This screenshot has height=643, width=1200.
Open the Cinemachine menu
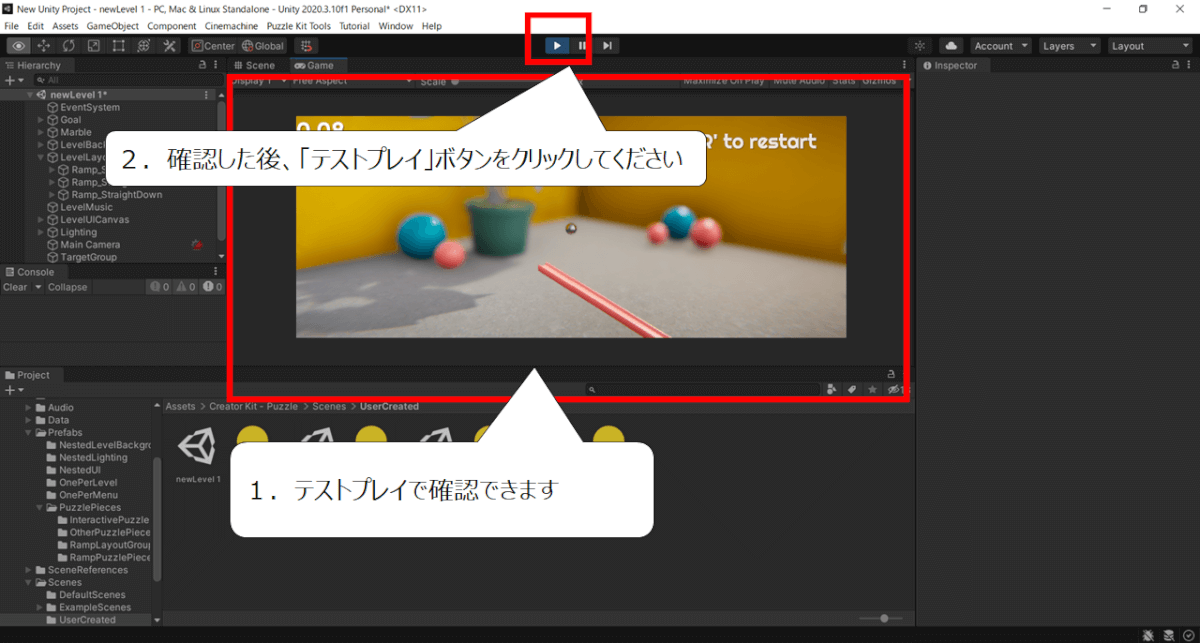(231, 26)
